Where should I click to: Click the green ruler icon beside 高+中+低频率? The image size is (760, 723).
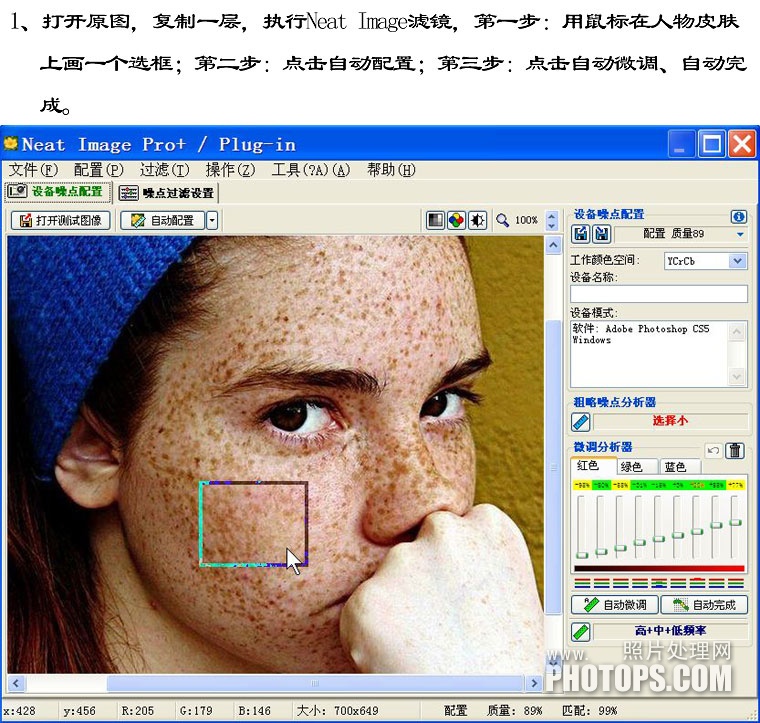point(581,632)
